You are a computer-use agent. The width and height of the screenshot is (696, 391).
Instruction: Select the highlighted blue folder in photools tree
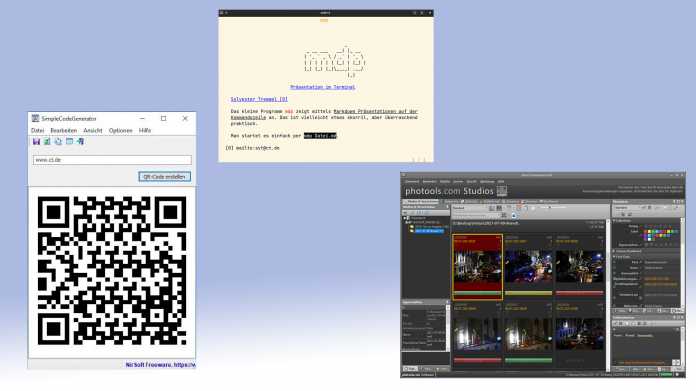(x=428, y=231)
